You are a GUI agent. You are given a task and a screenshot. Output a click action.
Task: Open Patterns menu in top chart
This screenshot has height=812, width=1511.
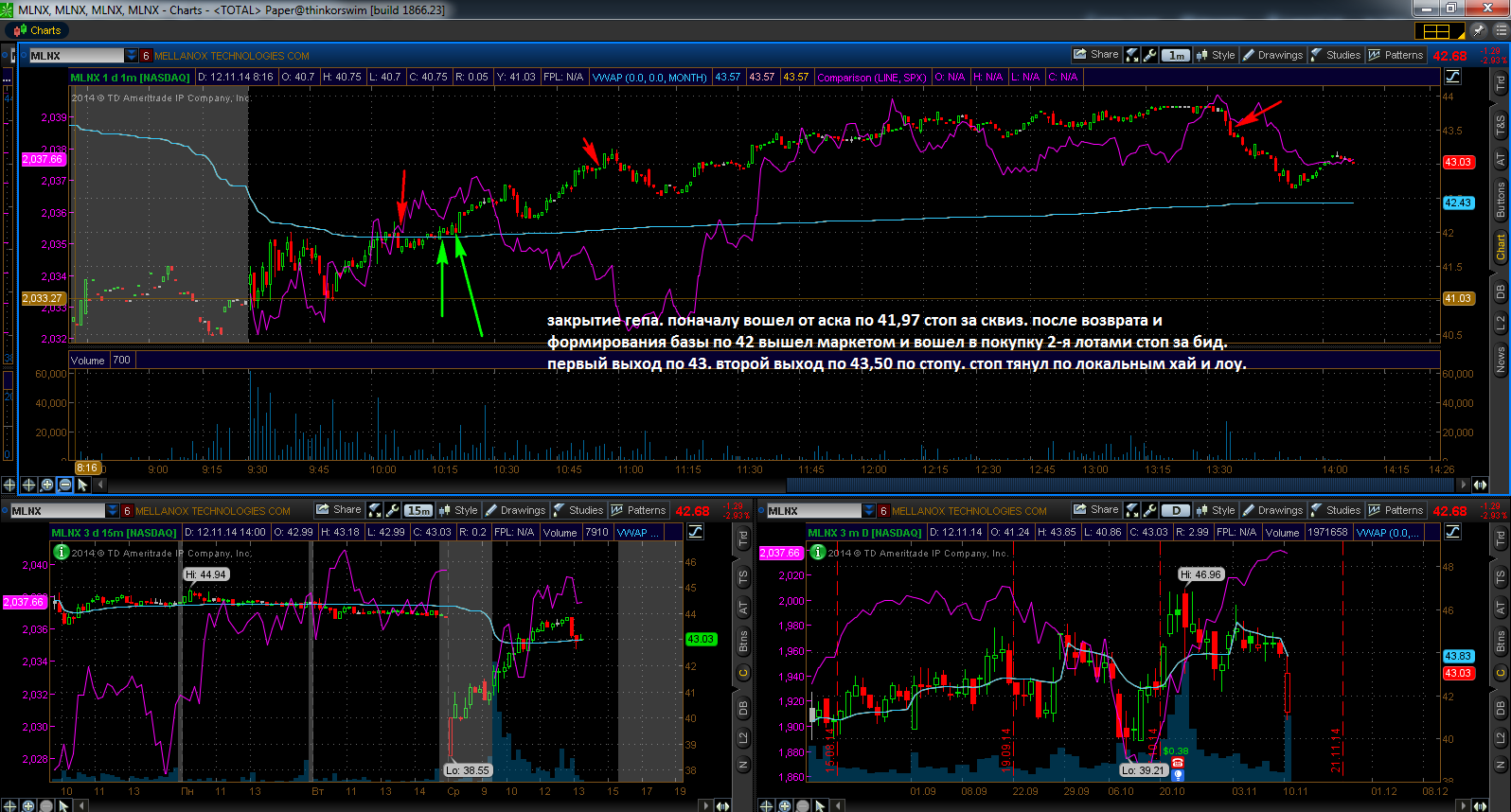[x=1395, y=55]
